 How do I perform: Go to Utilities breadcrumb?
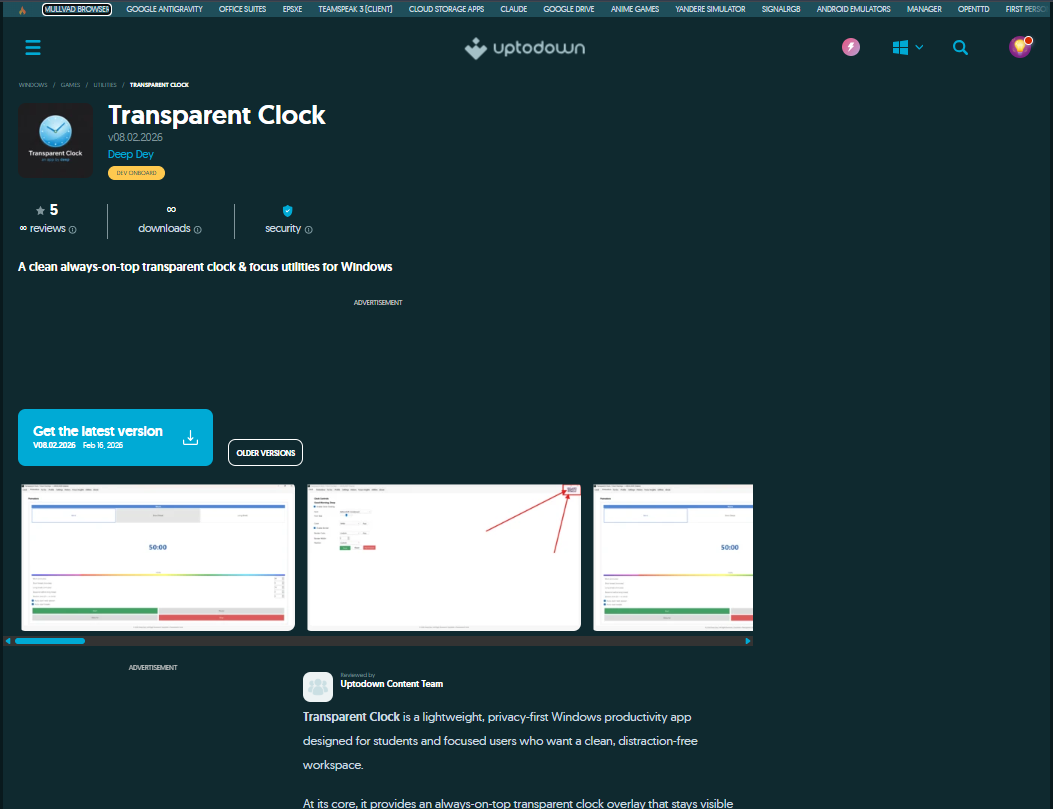tap(105, 85)
